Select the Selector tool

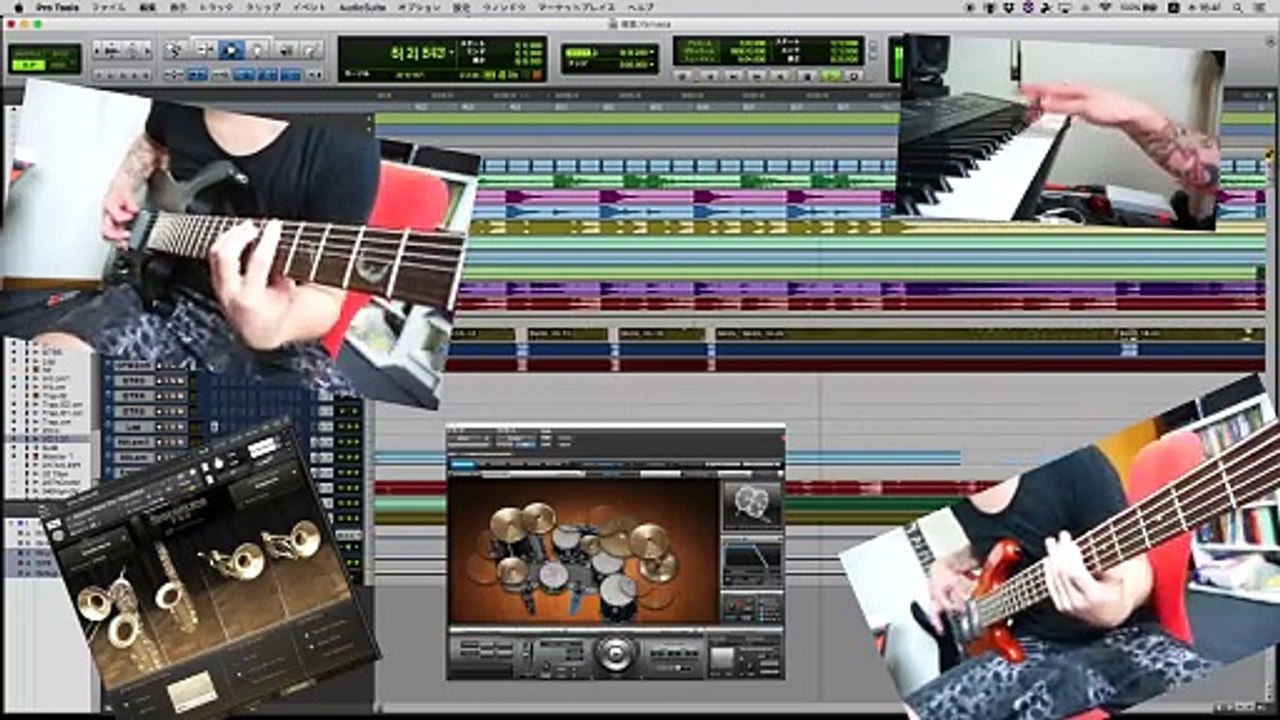231,49
